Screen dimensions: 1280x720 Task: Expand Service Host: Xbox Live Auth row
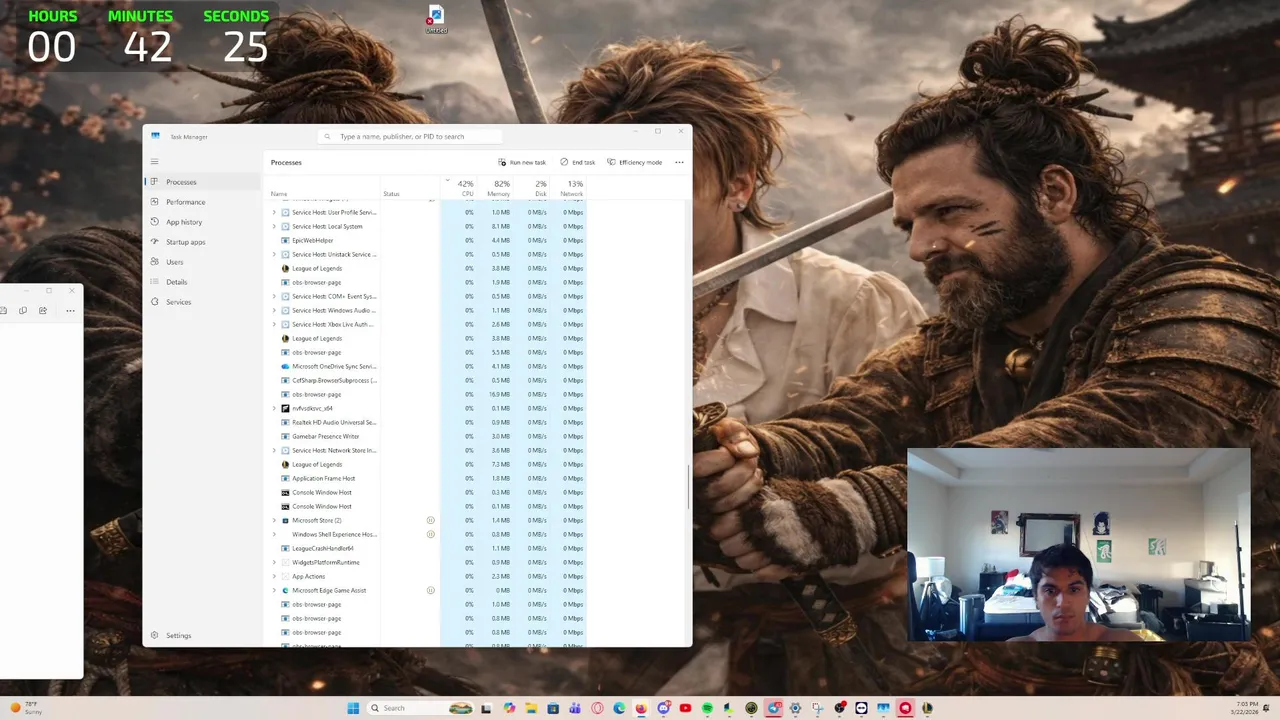[274, 324]
